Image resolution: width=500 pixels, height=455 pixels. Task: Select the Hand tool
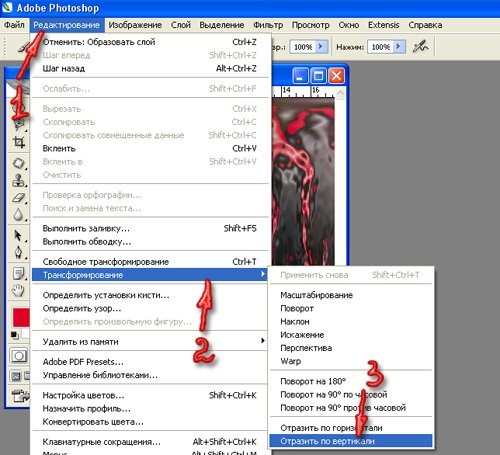click(19, 290)
